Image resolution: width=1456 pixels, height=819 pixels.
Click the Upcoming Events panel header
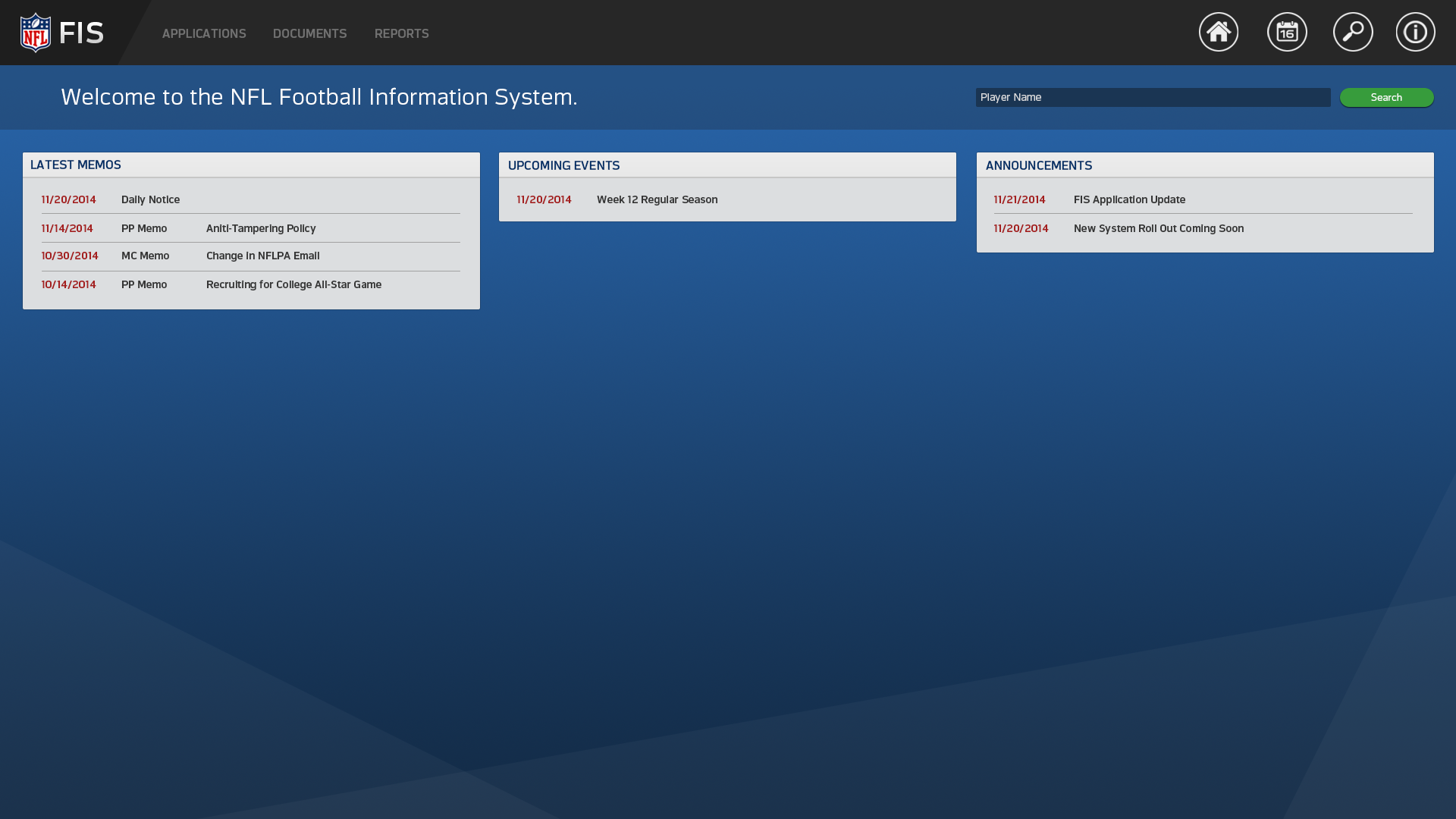coord(563,165)
